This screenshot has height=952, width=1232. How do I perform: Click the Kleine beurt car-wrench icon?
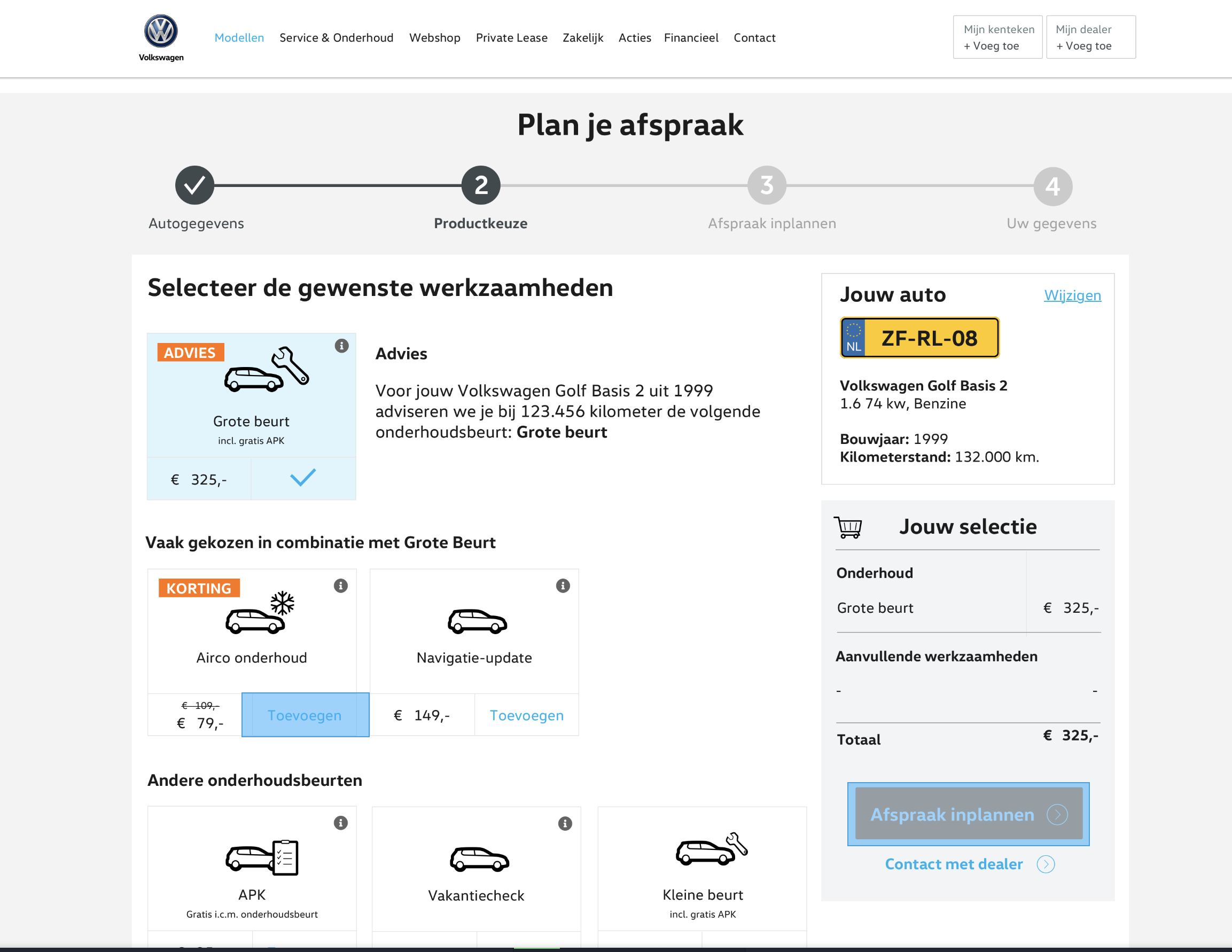click(x=711, y=849)
